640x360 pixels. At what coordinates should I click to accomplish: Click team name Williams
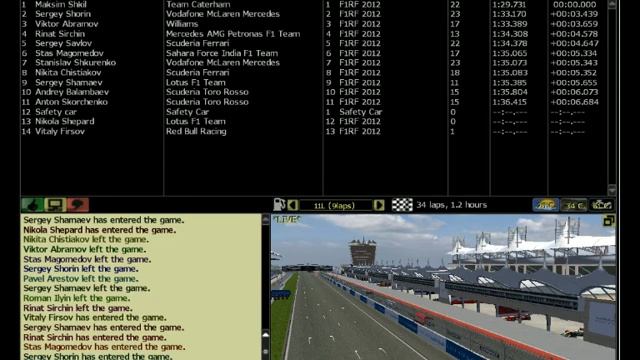click(182, 24)
